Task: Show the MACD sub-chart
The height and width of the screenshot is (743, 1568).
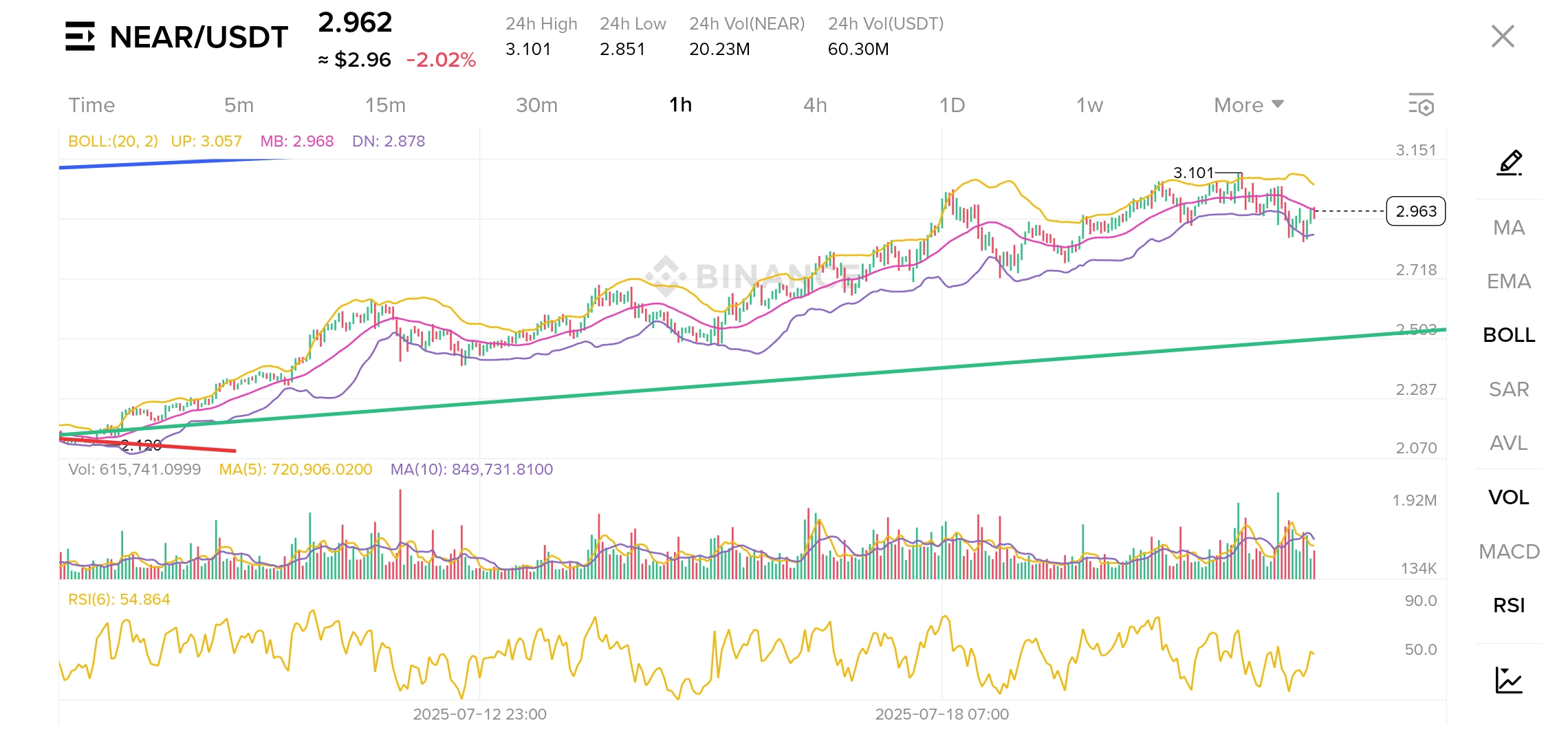Action: click(x=1509, y=552)
